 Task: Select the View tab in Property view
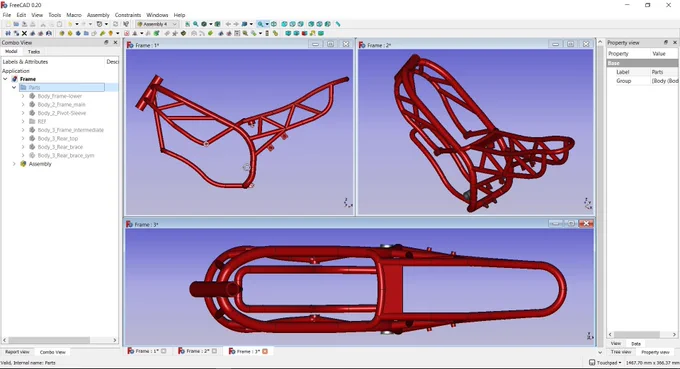tap(616, 343)
